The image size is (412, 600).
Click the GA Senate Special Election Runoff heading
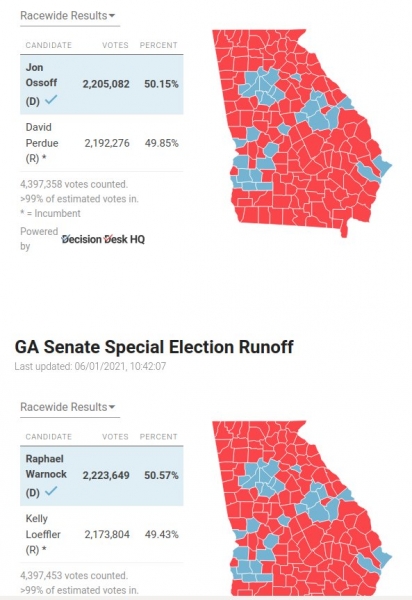pos(154,347)
